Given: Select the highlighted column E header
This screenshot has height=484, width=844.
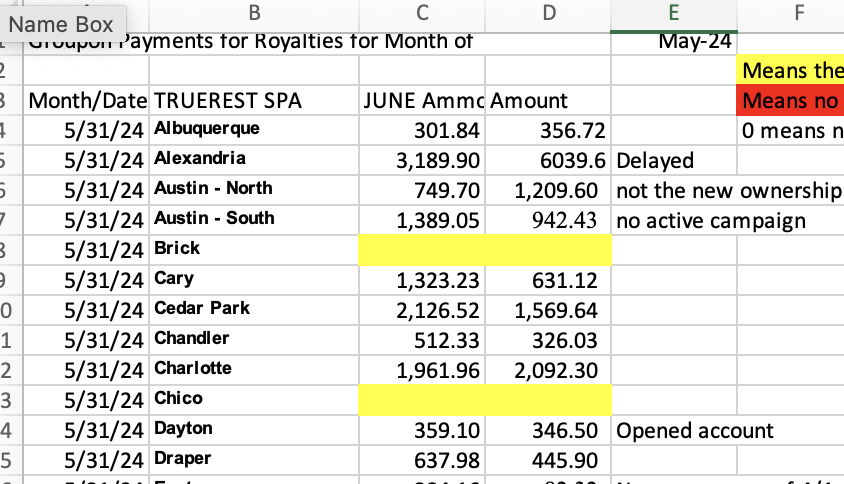Looking at the screenshot, I should [673, 13].
